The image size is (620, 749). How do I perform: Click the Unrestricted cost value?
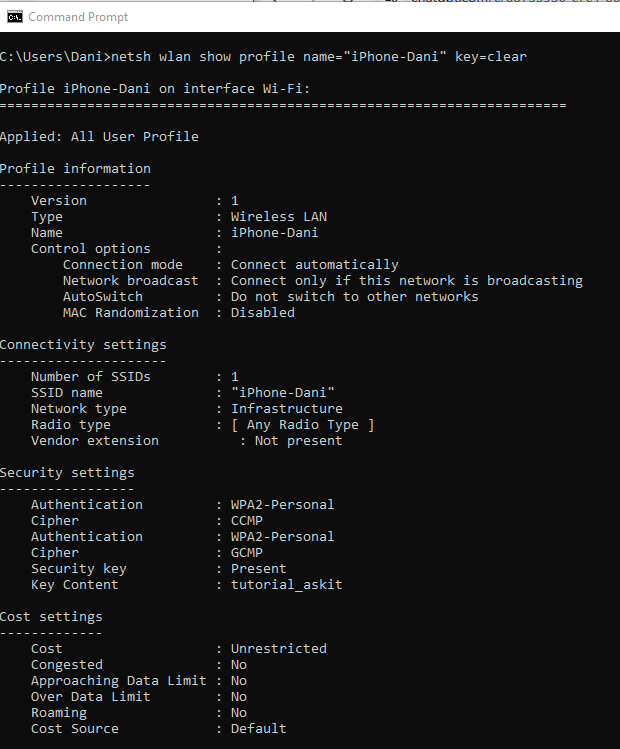coord(279,649)
